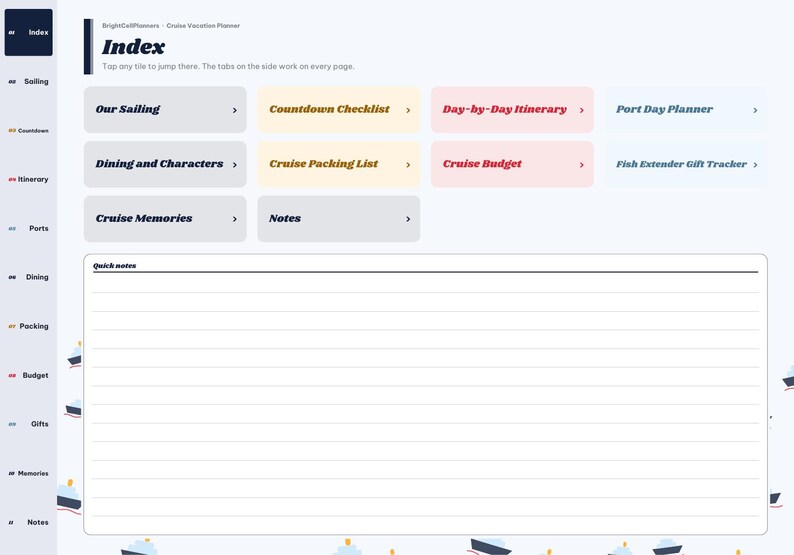The width and height of the screenshot is (794, 555).
Task: Open the Packing side tab
Action: tap(28, 326)
